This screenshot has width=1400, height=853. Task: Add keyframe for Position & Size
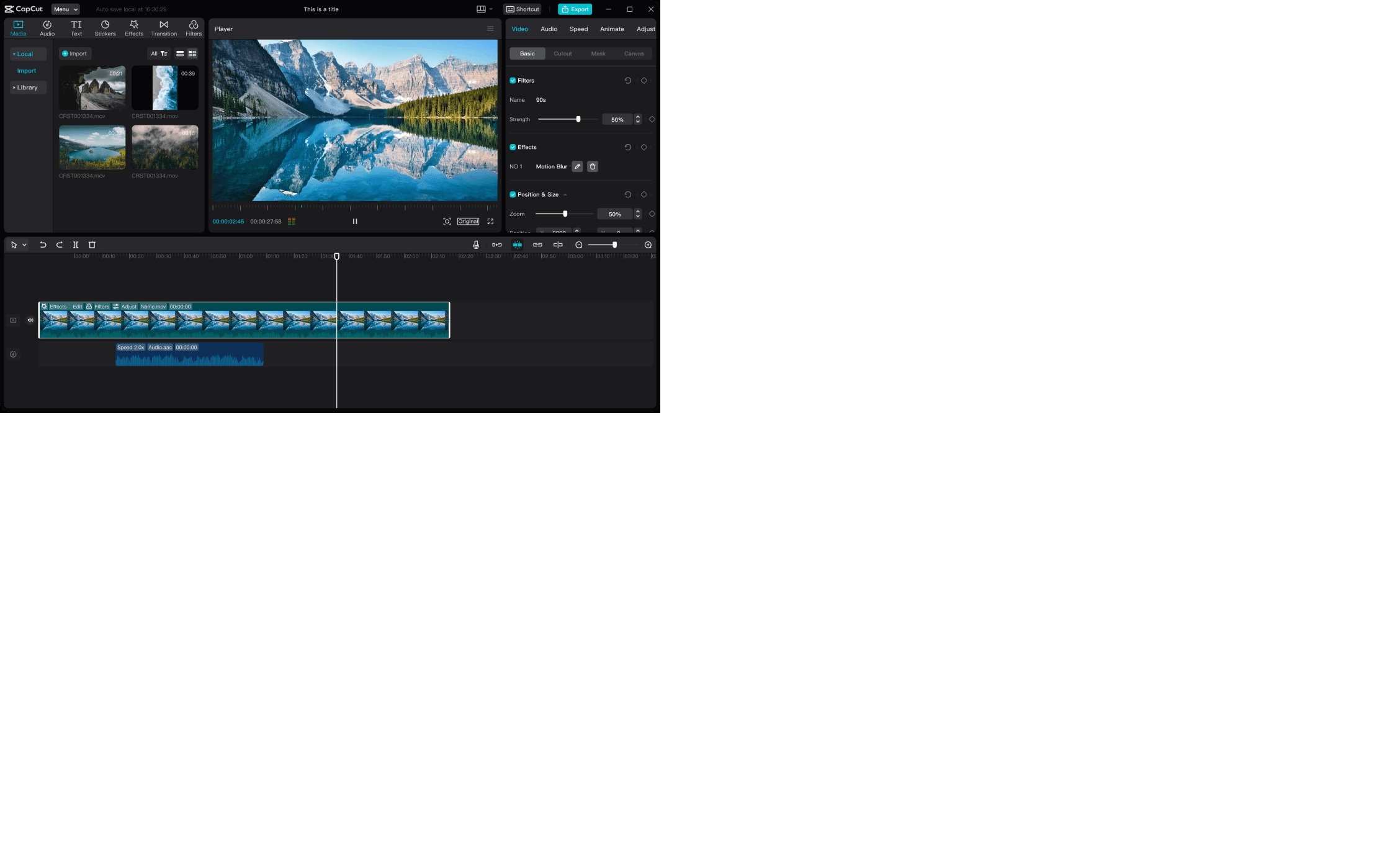pyautogui.click(x=644, y=194)
